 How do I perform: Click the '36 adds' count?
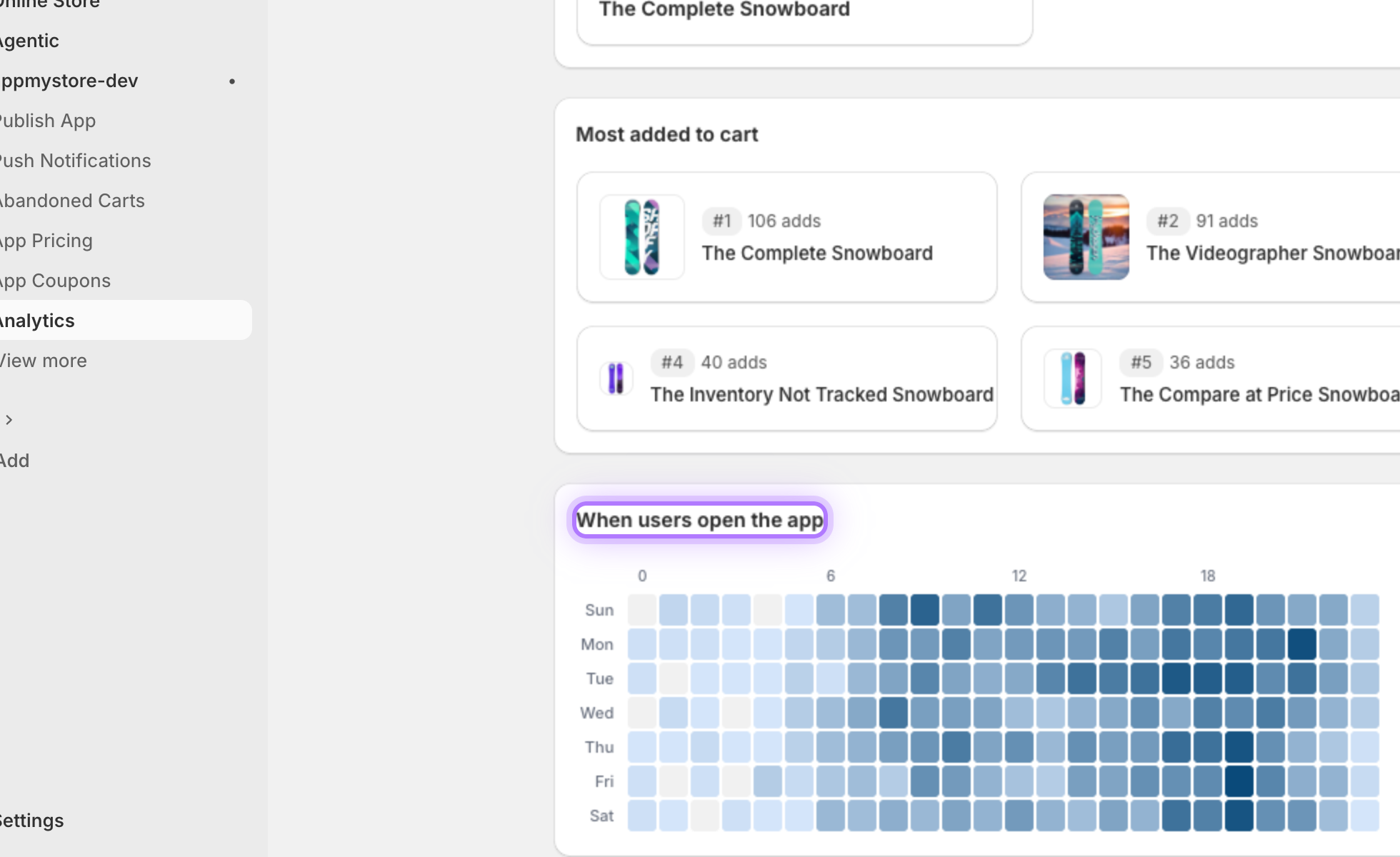coord(1202,363)
